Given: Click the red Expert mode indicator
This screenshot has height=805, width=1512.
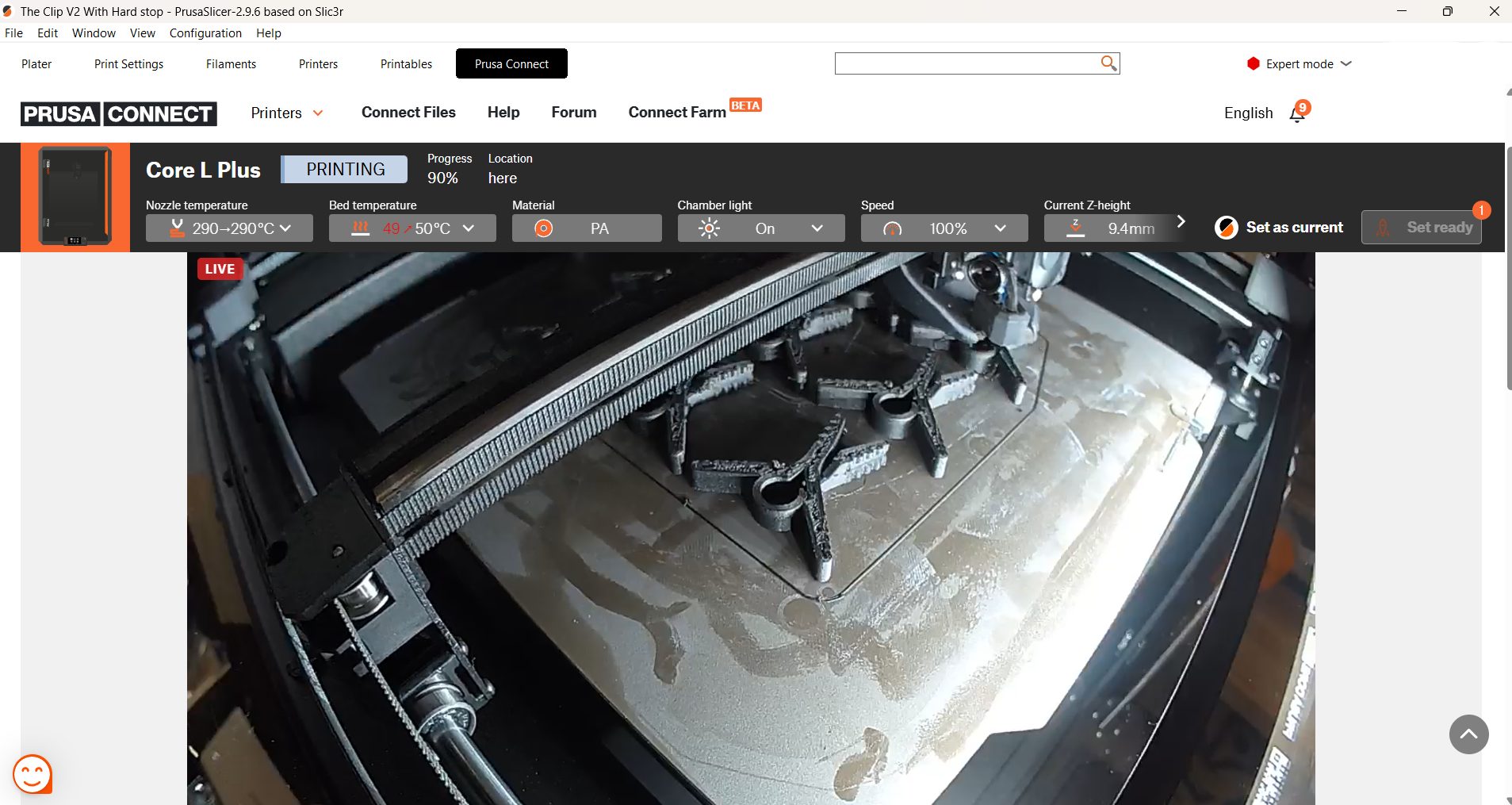Looking at the screenshot, I should (x=1253, y=63).
